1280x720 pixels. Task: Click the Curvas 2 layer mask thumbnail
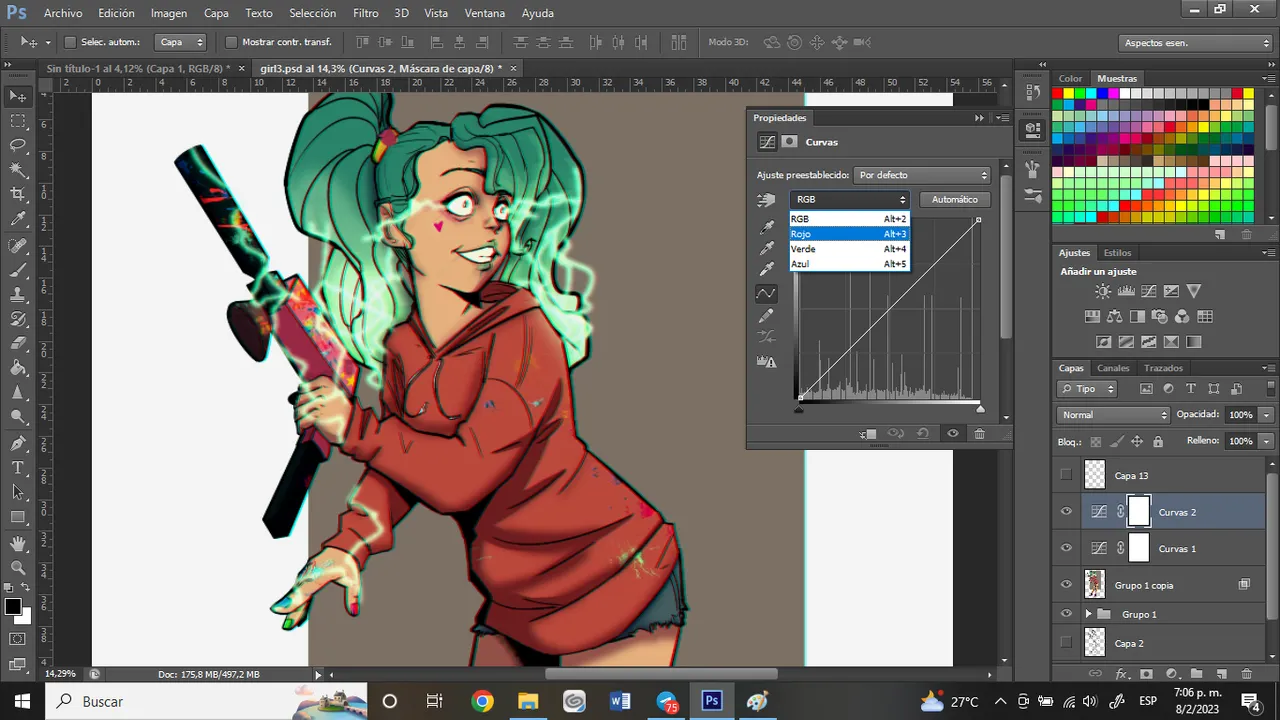(1139, 512)
